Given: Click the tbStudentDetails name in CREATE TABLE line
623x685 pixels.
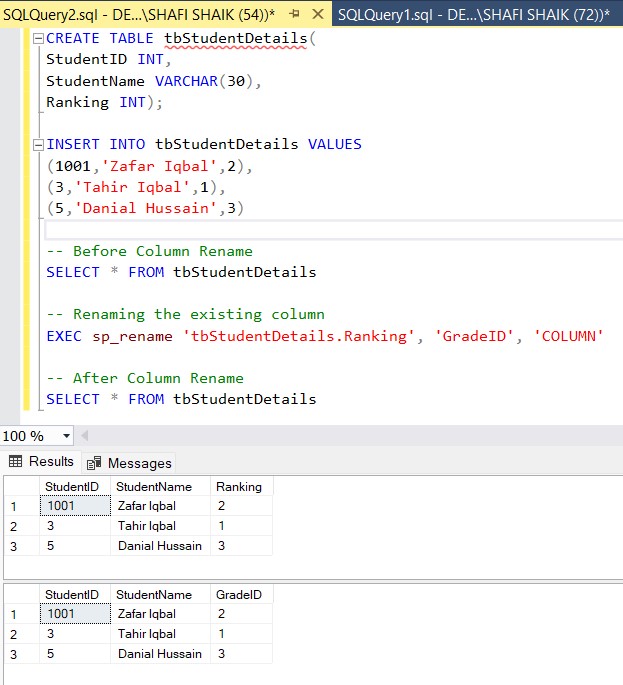Looking at the screenshot, I should (236, 38).
